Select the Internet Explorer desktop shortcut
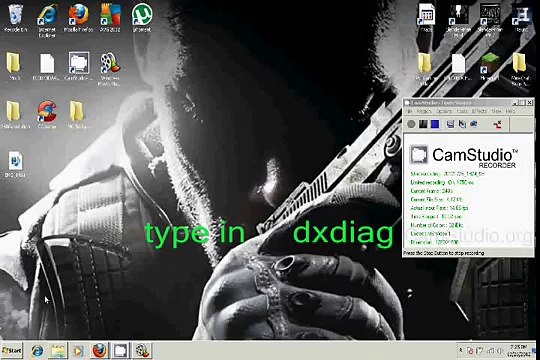The height and width of the screenshot is (360, 540). pyautogui.click(x=47, y=20)
